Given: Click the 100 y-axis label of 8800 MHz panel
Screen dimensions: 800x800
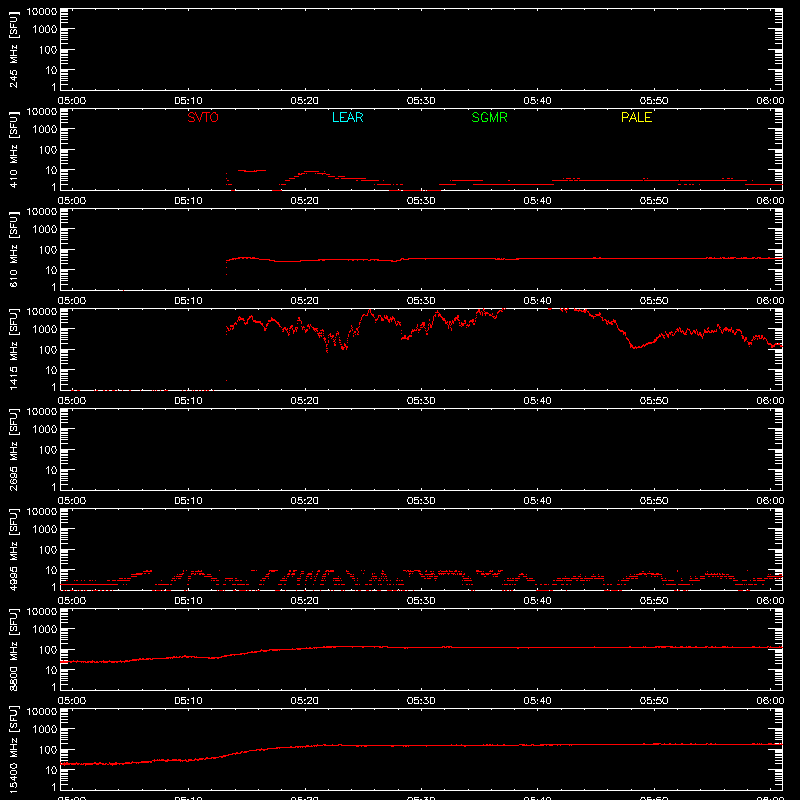Looking at the screenshot, I should click(48, 649).
